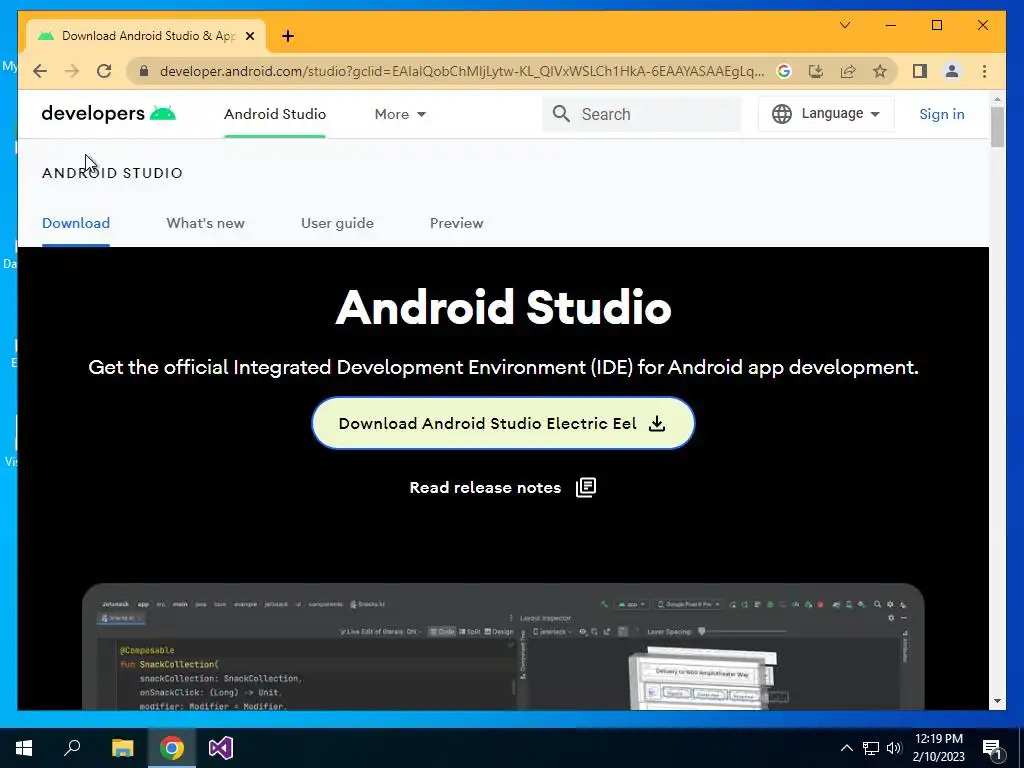Viewport: 1024px width, 768px height.
Task: Open the Preview tab
Action: pyautogui.click(x=456, y=223)
